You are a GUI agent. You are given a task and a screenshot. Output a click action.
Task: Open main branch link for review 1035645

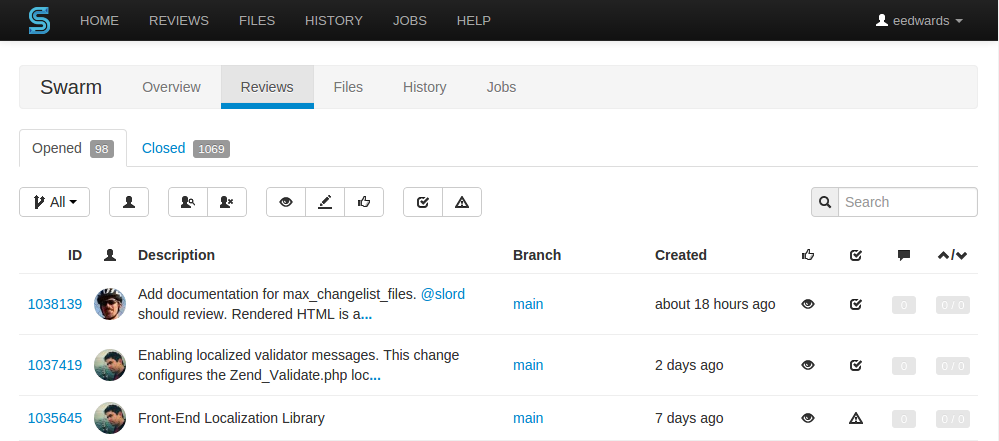(528, 418)
